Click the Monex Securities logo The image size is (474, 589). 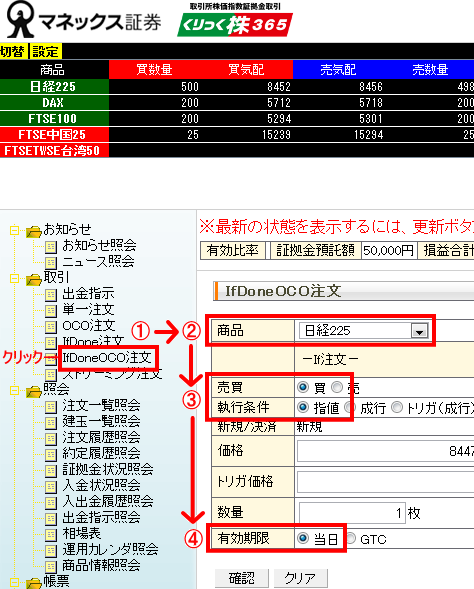(x=84, y=20)
